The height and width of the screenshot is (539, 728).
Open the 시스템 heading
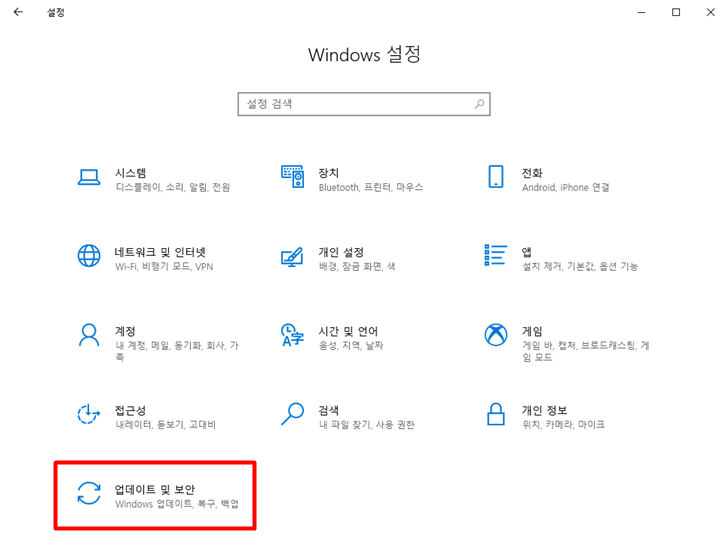point(130,173)
